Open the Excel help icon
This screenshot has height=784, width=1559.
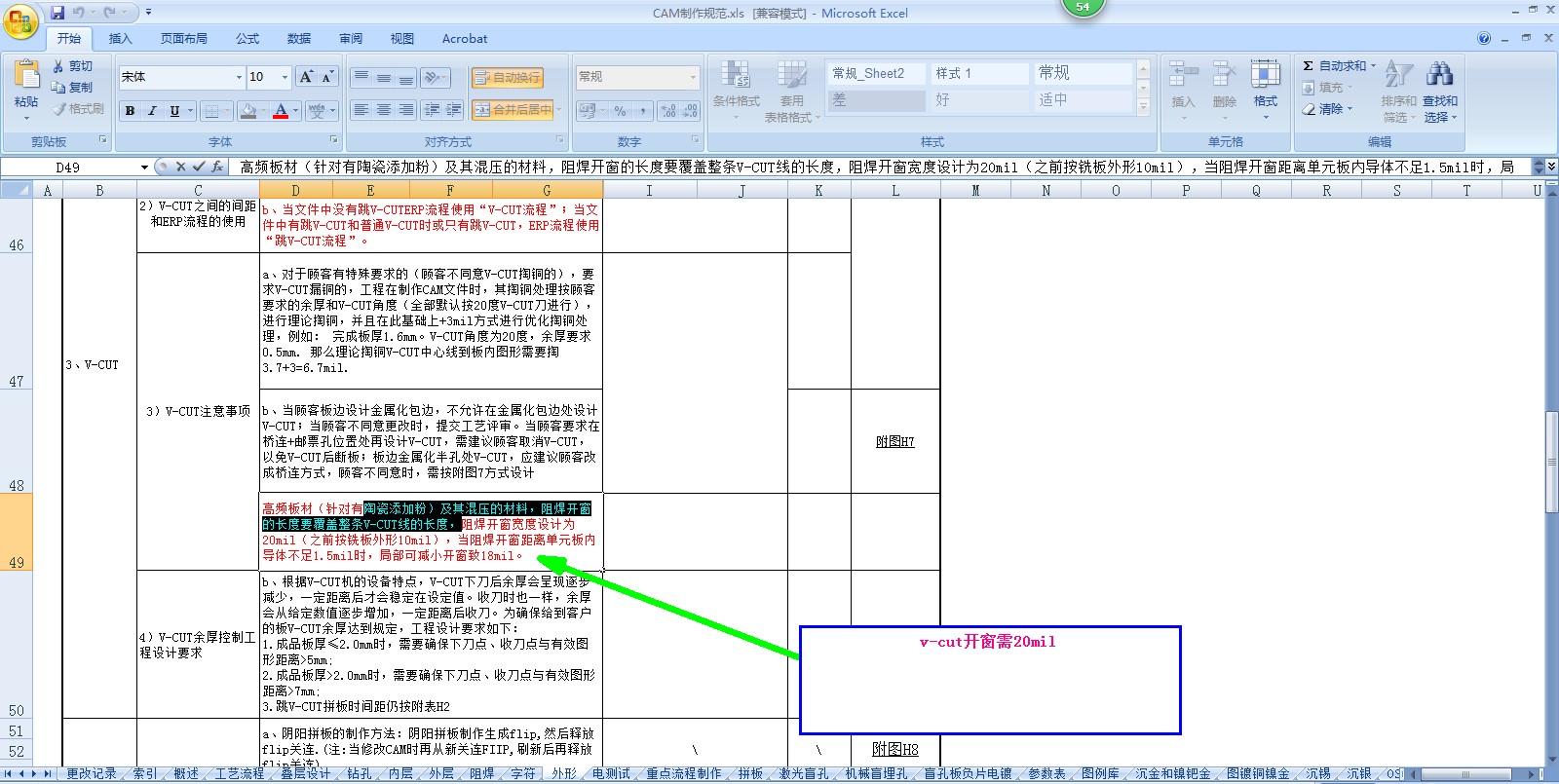coord(1484,39)
